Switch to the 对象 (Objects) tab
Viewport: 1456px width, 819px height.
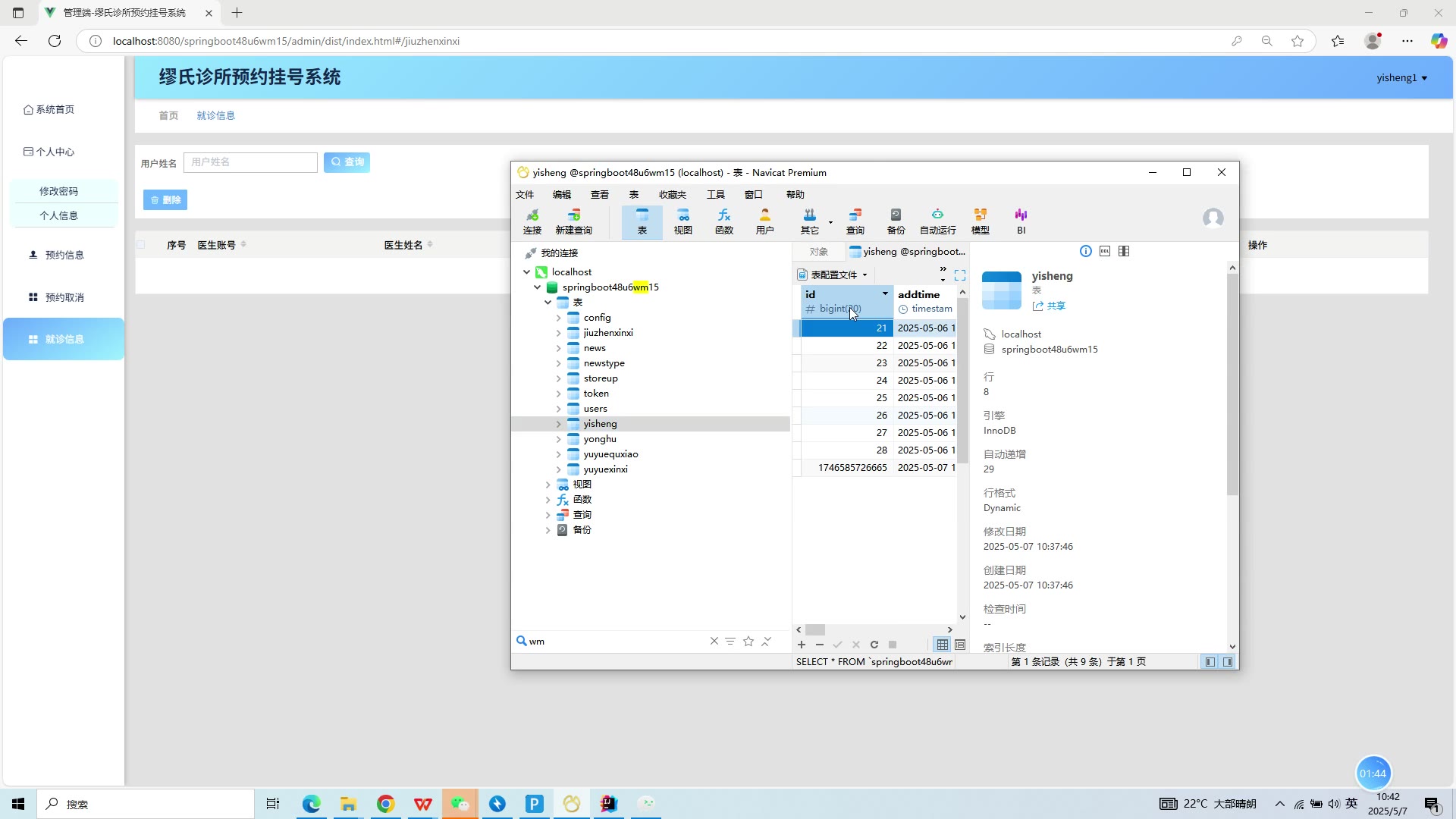pyautogui.click(x=818, y=252)
